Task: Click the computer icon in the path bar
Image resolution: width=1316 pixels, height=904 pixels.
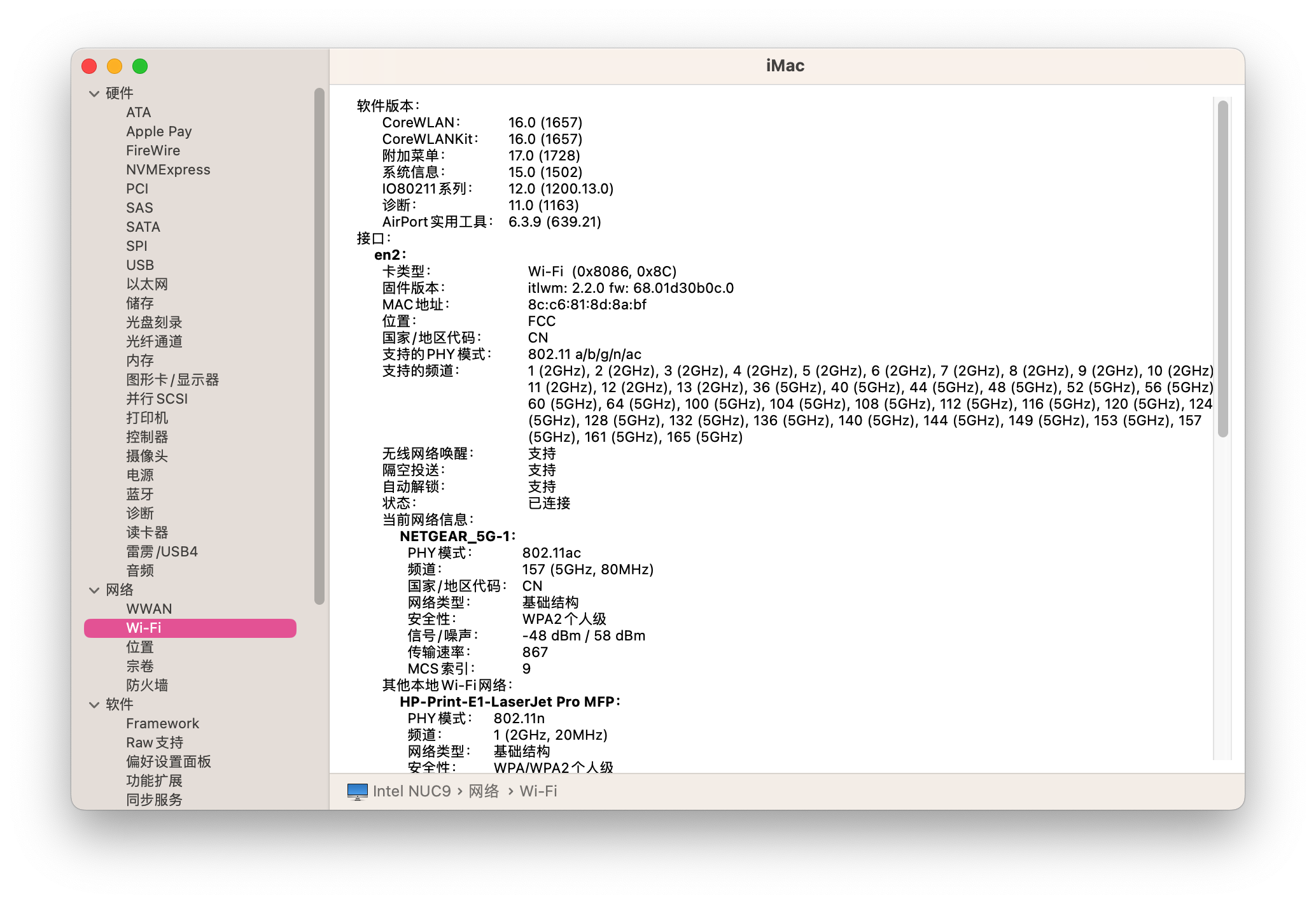Action: coord(357,791)
